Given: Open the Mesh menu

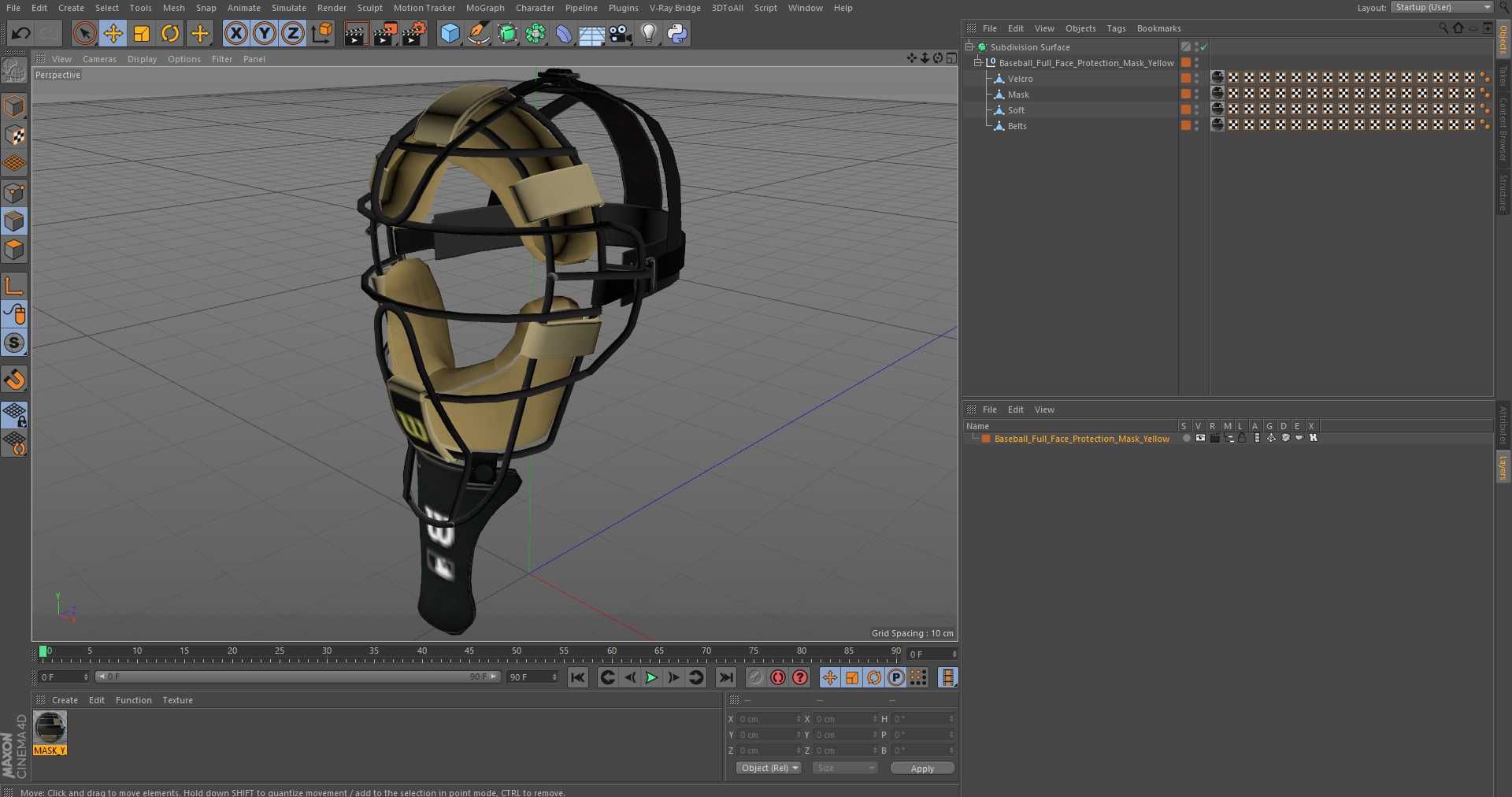Looking at the screenshot, I should pos(173,8).
